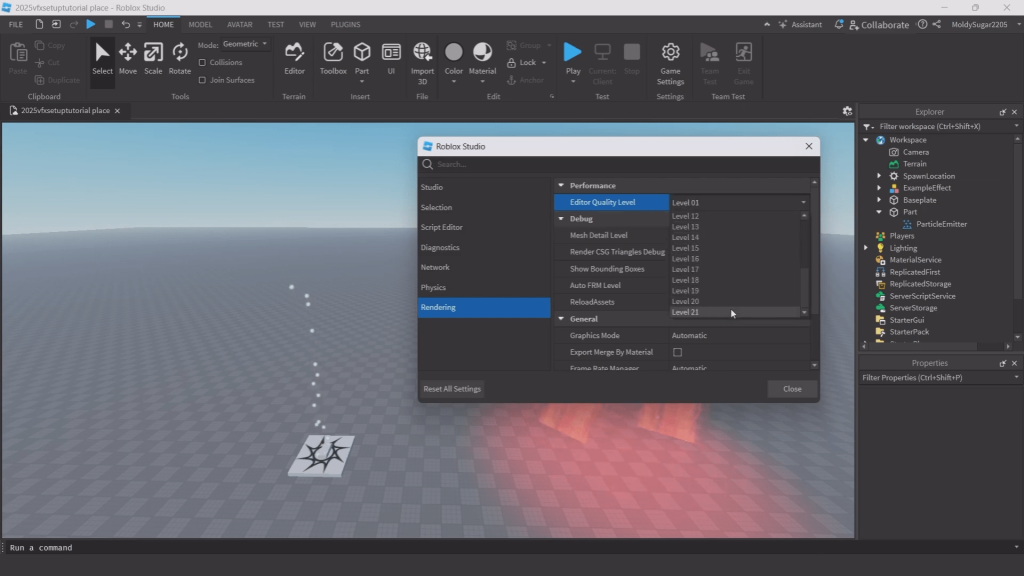The image size is (1024, 576).
Task: Activate the Scale tool
Action: coord(153,59)
